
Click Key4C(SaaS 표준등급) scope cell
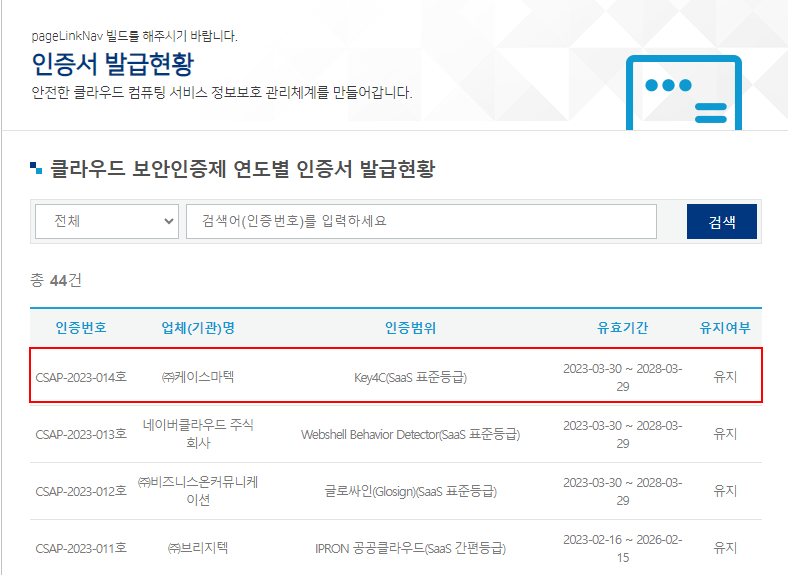pos(410,377)
